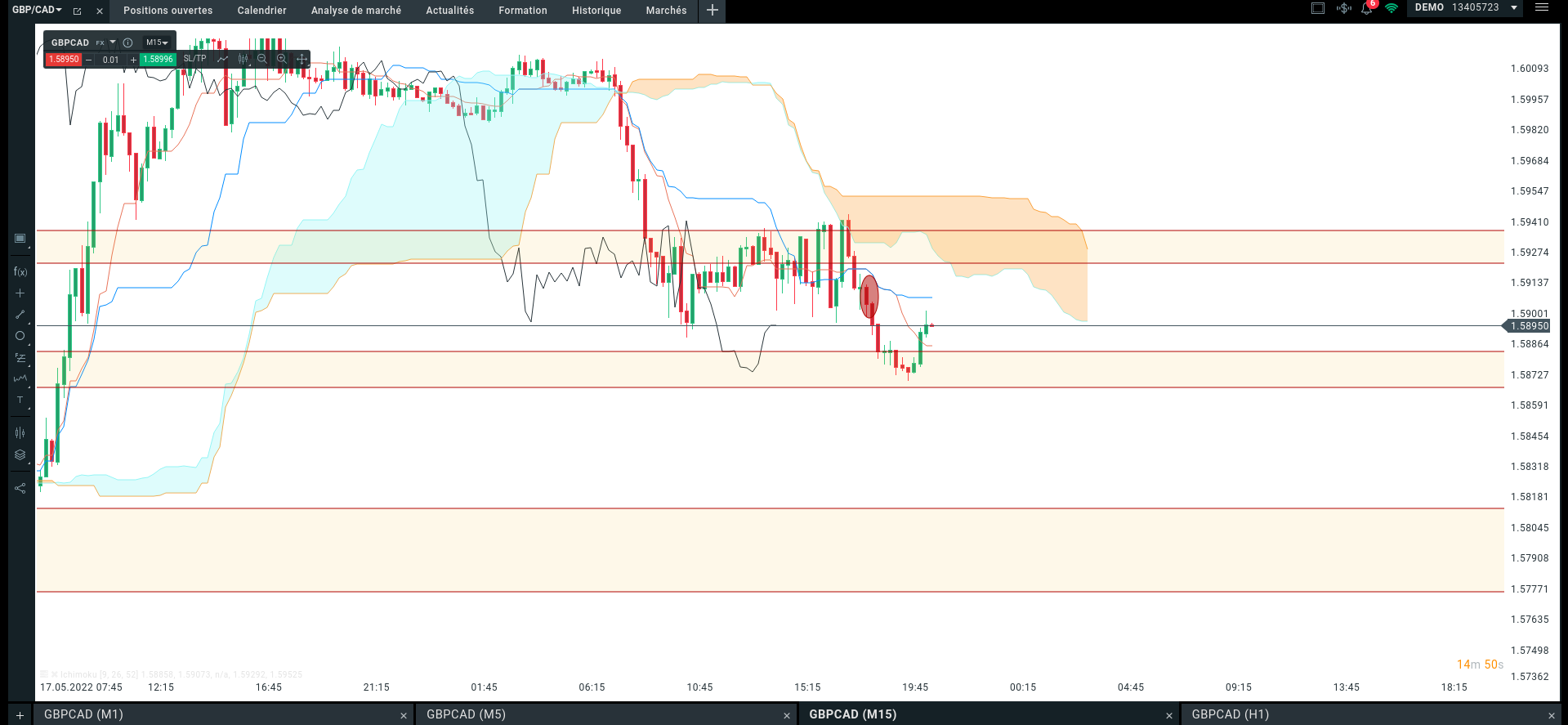Open the GBP/CAD symbol dropdown
The width and height of the screenshot is (1568, 725).
click(x=37, y=10)
